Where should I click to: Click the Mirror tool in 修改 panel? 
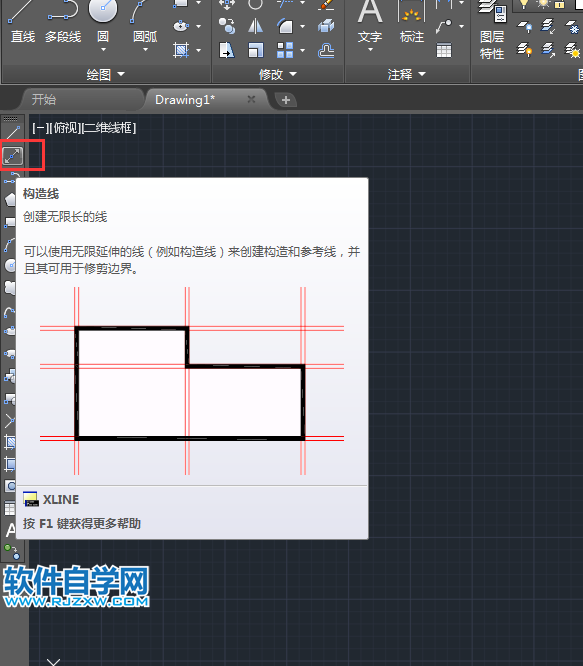[x=255, y=26]
